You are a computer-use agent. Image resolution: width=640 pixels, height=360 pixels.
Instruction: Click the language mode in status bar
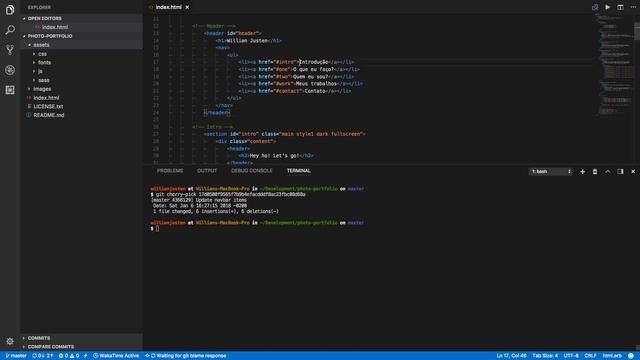point(612,356)
